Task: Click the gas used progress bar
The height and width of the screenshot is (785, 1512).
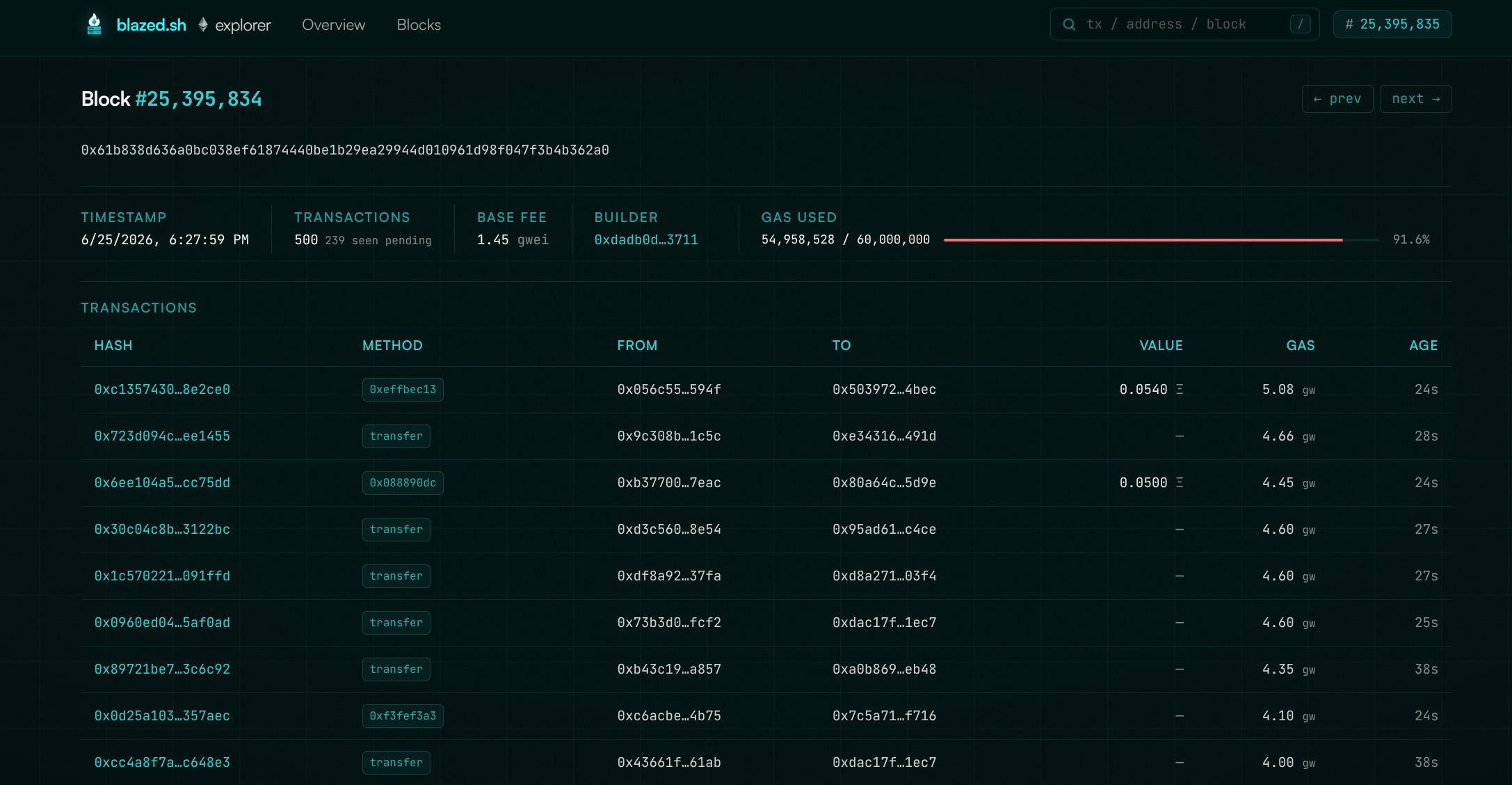Action: click(x=1161, y=240)
